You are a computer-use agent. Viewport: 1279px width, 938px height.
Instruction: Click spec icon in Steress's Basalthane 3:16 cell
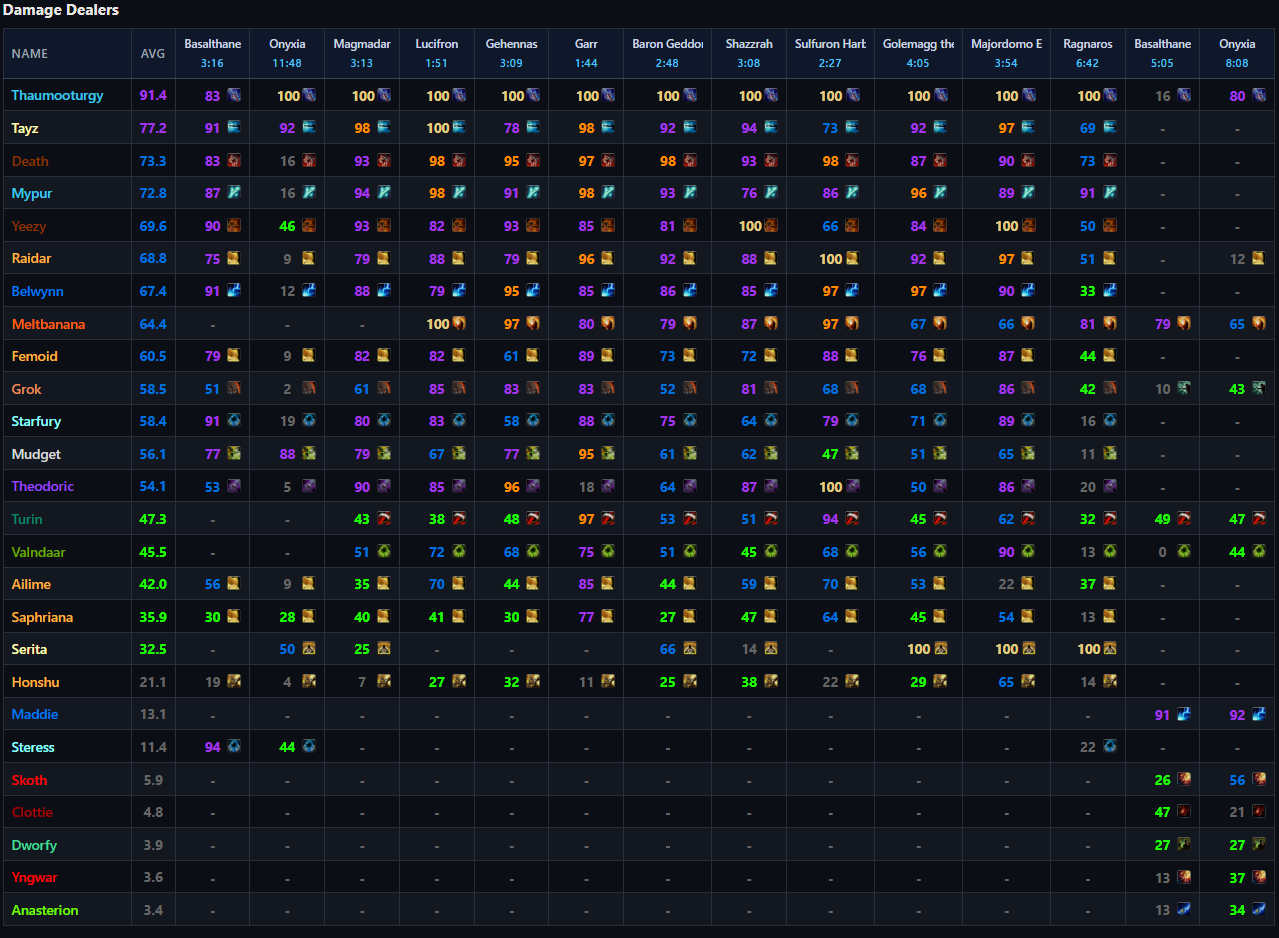(x=234, y=747)
